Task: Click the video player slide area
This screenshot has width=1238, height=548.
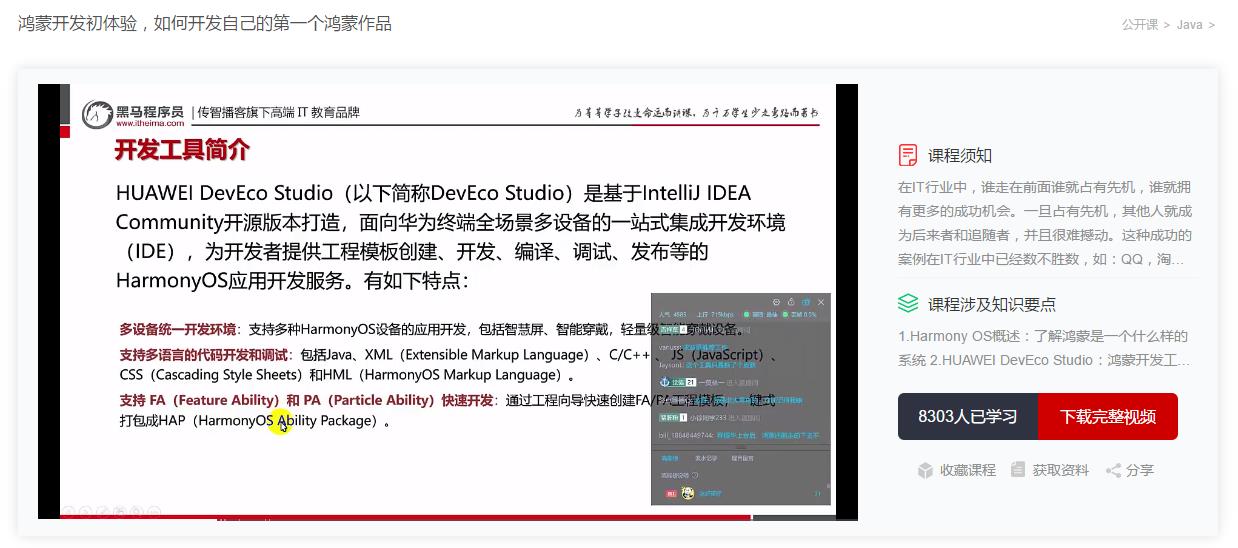Action: 448,301
